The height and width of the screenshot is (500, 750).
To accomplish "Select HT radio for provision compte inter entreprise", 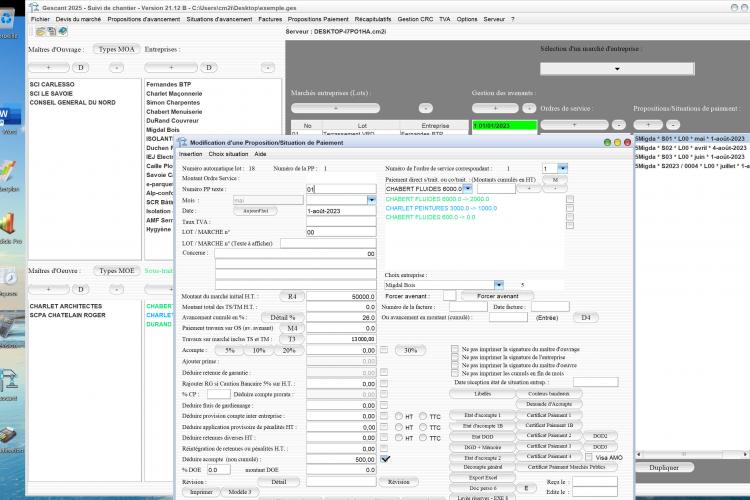I will tap(398, 416).
